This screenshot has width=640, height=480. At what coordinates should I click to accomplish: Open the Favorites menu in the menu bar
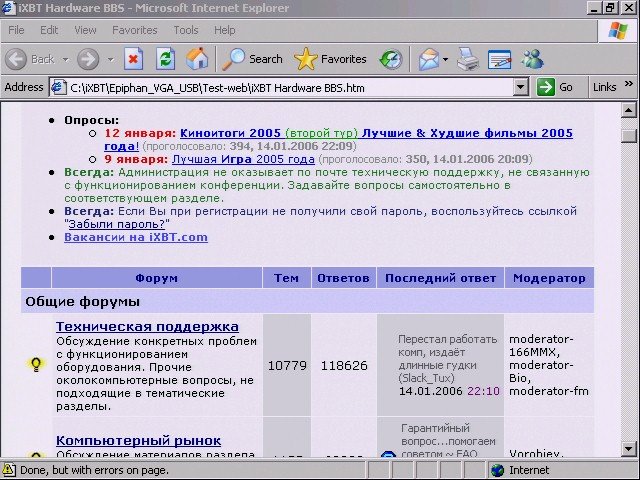pyautogui.click(x=135, y=30)
